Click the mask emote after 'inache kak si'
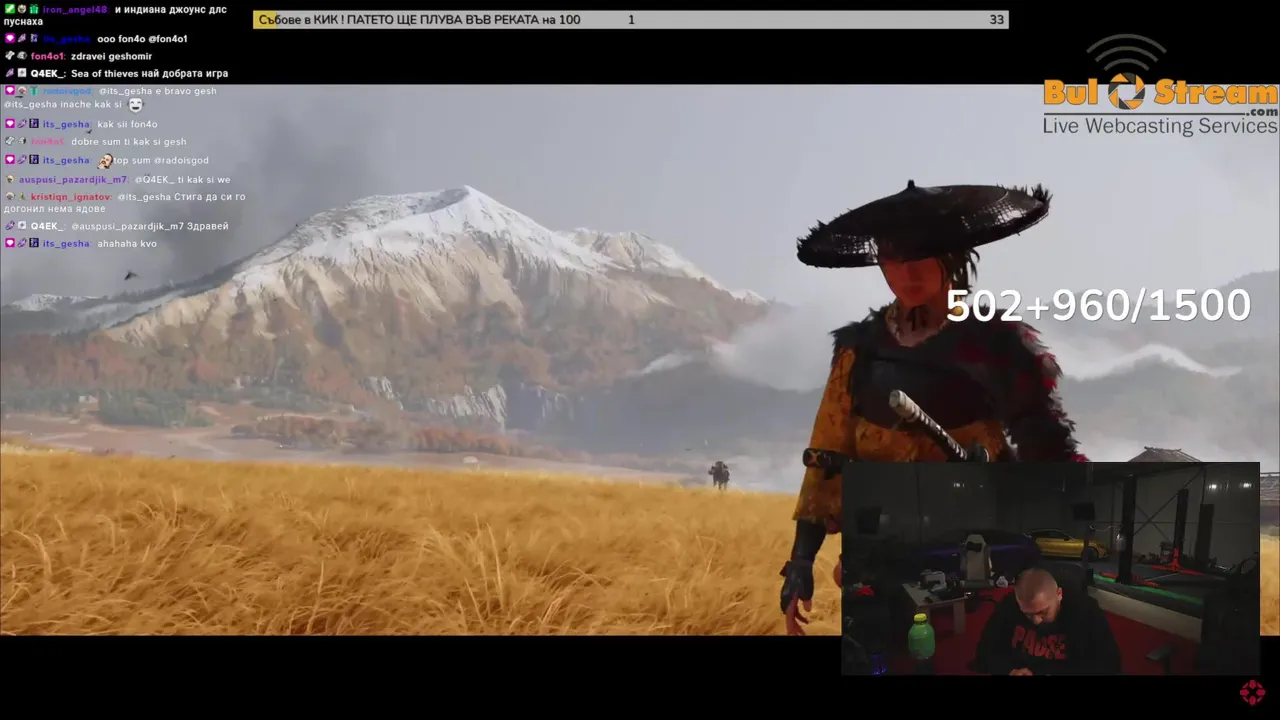The height and width of the screenshot is (720, 1280). (x=135, y=104)
